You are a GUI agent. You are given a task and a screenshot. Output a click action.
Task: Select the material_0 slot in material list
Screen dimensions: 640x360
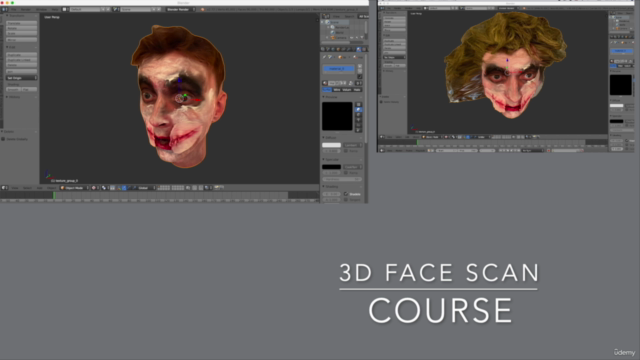(338, 69)
